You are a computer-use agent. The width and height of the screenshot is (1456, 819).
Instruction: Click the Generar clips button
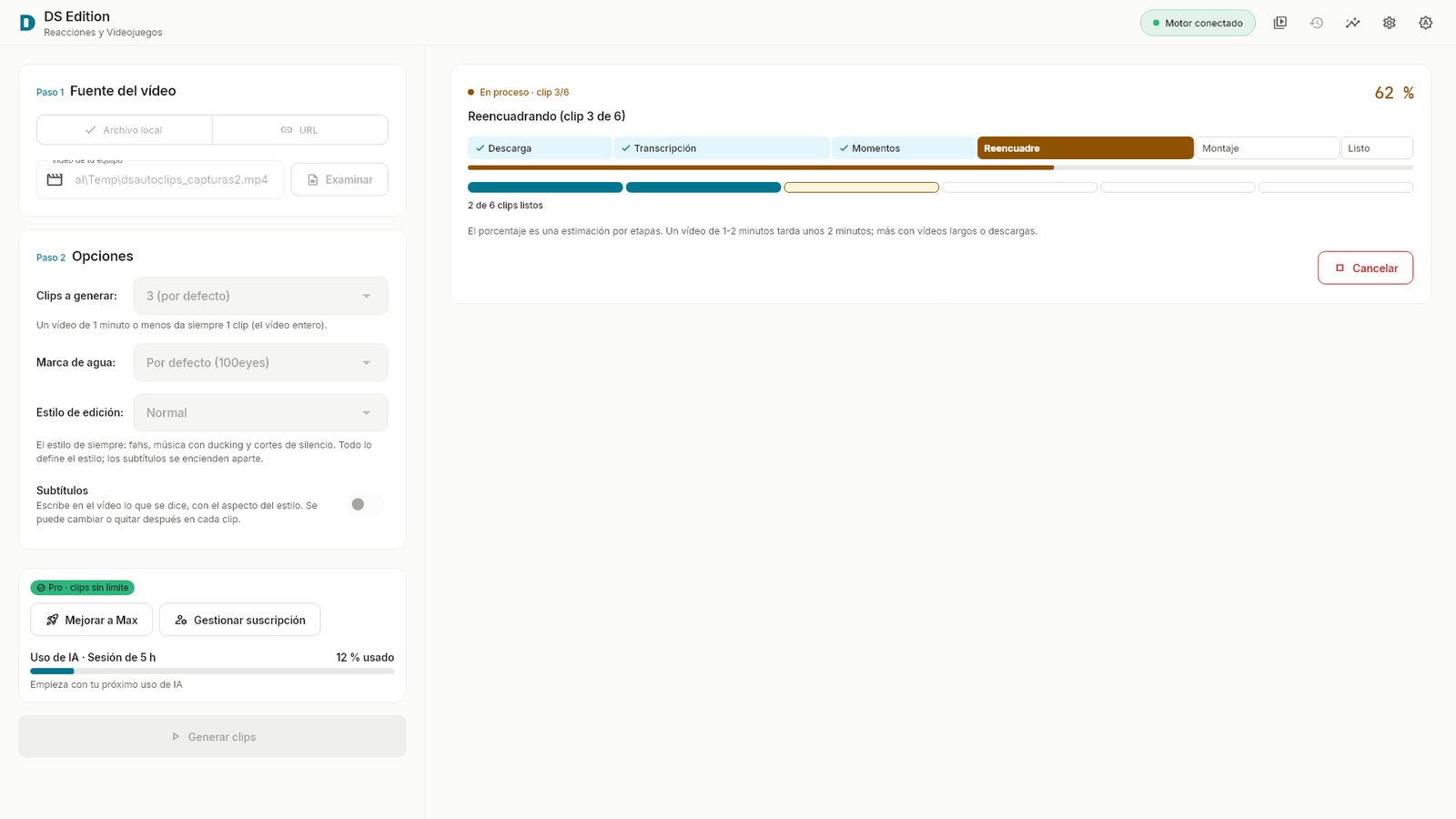pos(212,736)
